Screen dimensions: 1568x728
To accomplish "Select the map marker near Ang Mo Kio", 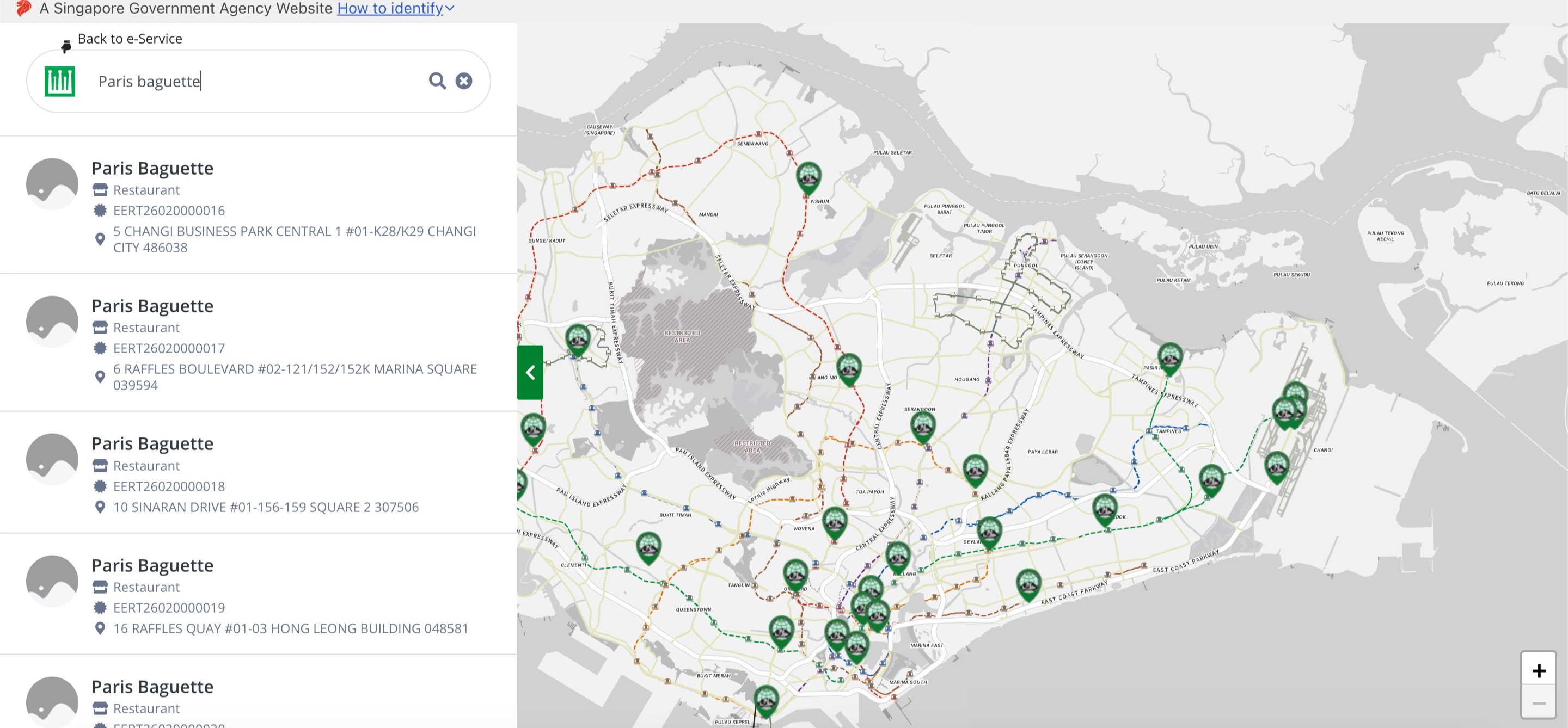I will point(849,367).
